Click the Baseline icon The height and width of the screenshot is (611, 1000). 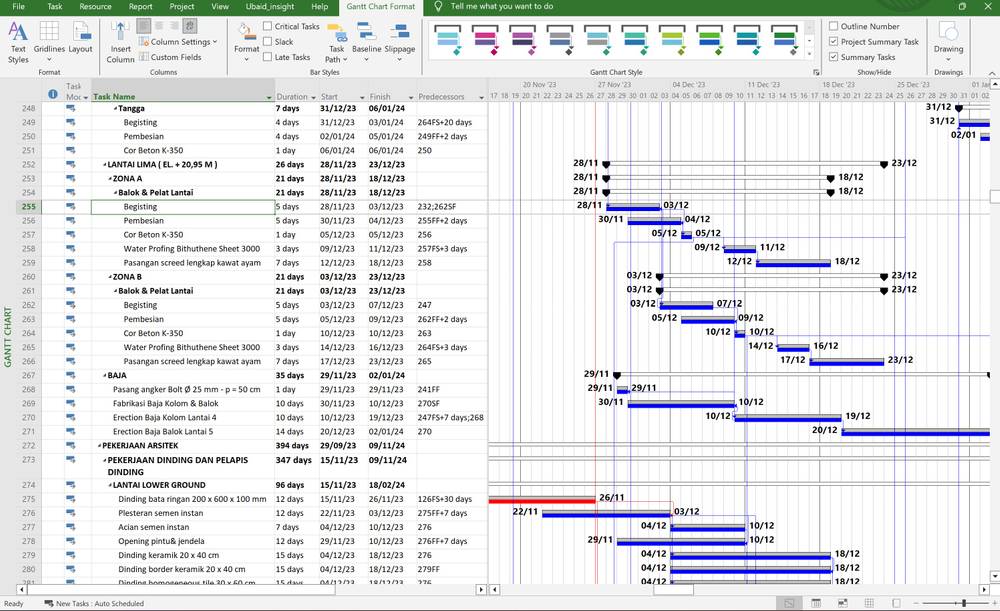[x=367, y=40]
